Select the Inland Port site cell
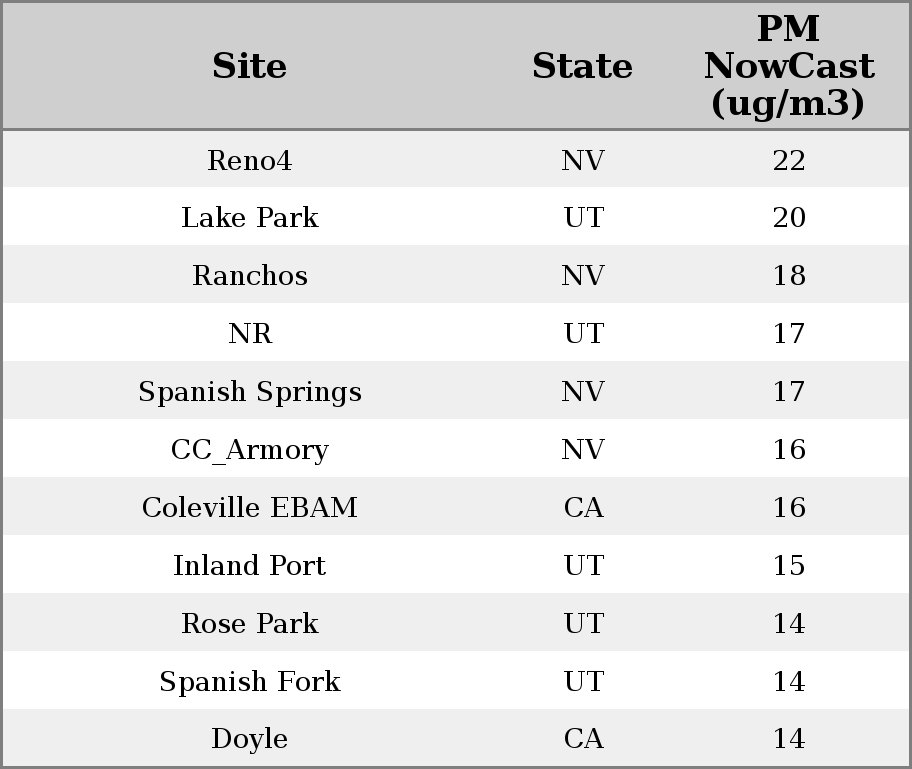 click(249, 566)
